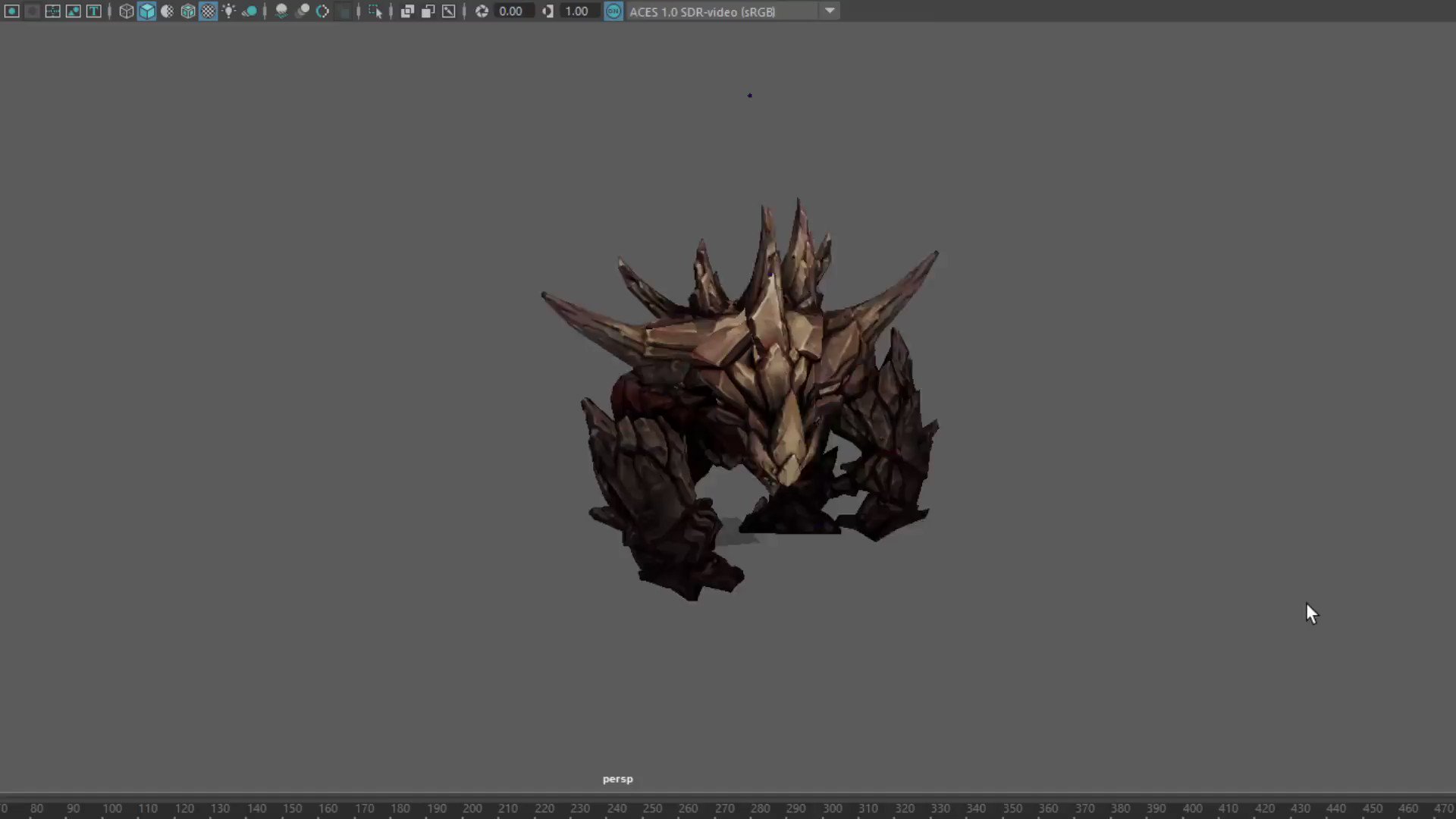The image size is (1456, 819).
Task: Toggle X-Ray display icon
Action: coord(407,11)
